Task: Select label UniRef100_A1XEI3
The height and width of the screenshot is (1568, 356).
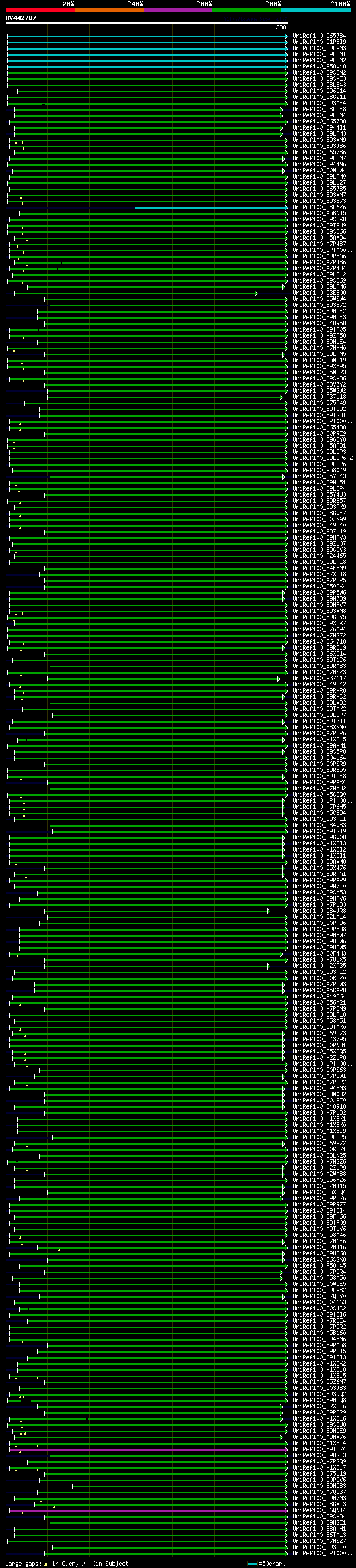Action: (319, 844)
